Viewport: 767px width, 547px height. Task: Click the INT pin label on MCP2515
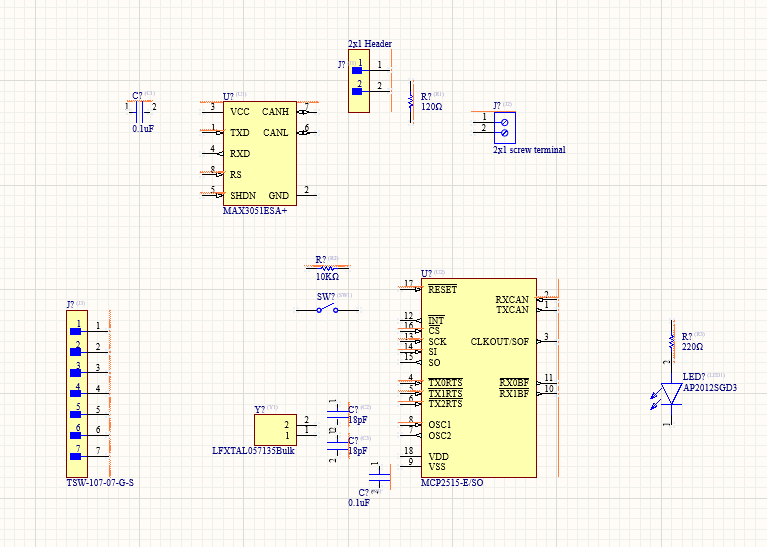(x=436, y=320)
